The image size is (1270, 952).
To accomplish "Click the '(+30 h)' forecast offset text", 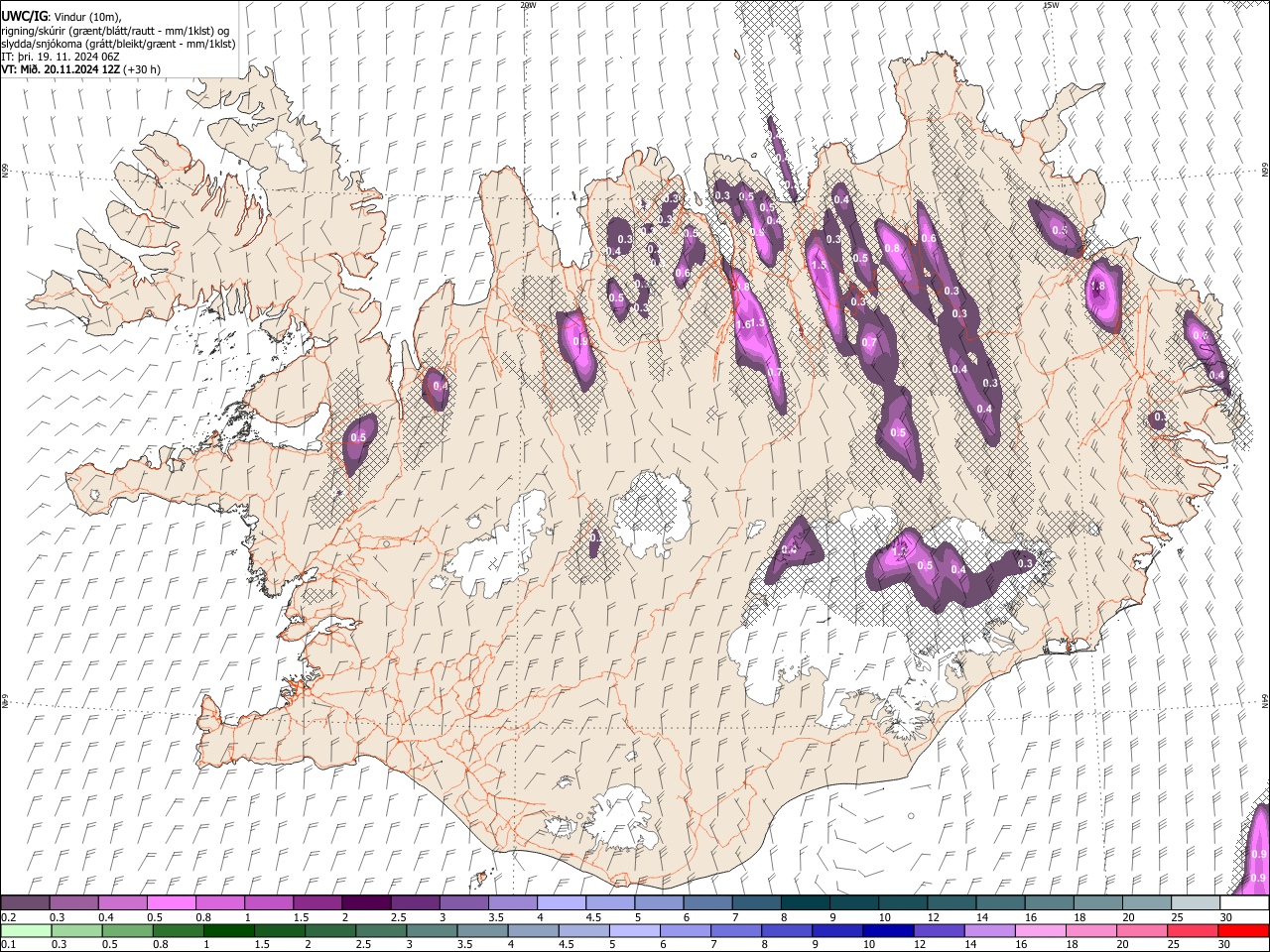I will click(142, 69).
